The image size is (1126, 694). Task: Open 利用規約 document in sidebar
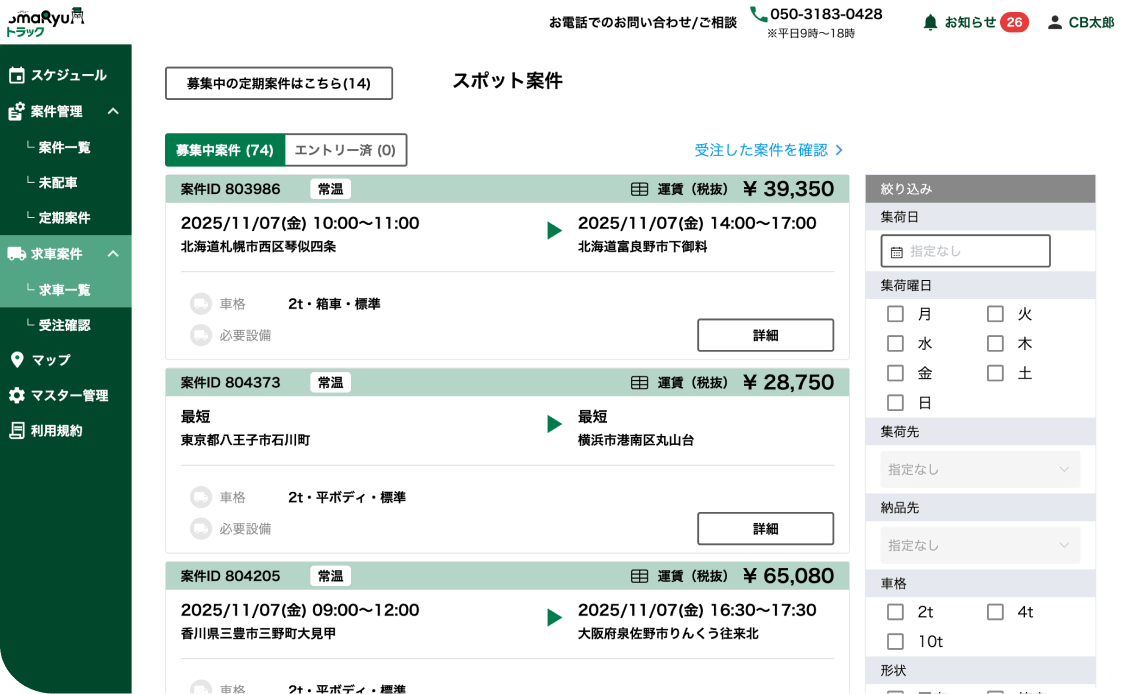pos(16,431)
